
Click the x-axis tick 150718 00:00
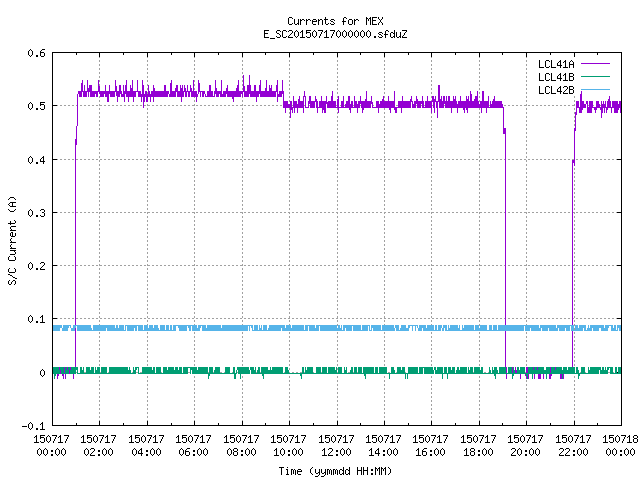[620, 445]
